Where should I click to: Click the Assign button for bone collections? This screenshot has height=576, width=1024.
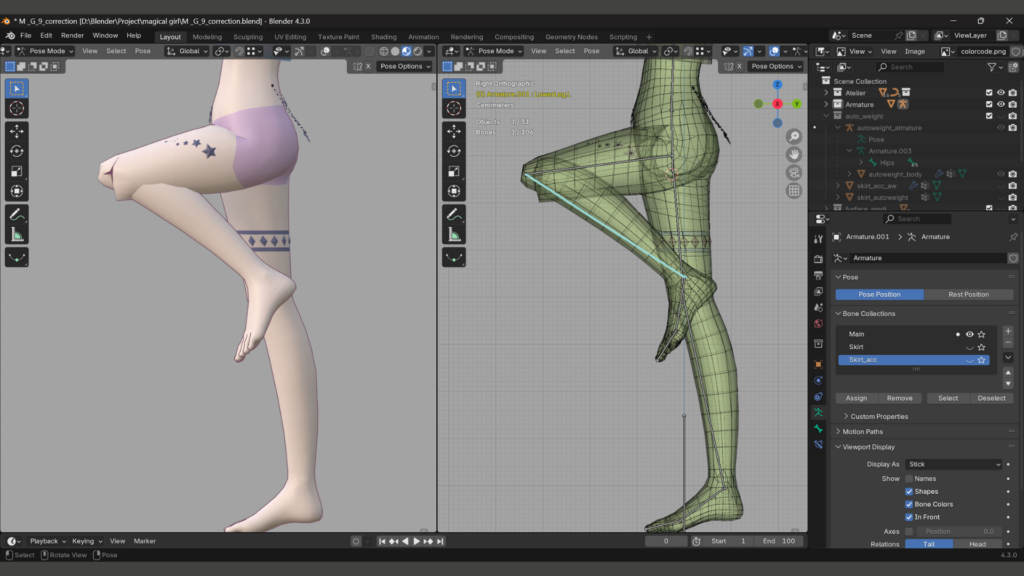coord(857,398)
